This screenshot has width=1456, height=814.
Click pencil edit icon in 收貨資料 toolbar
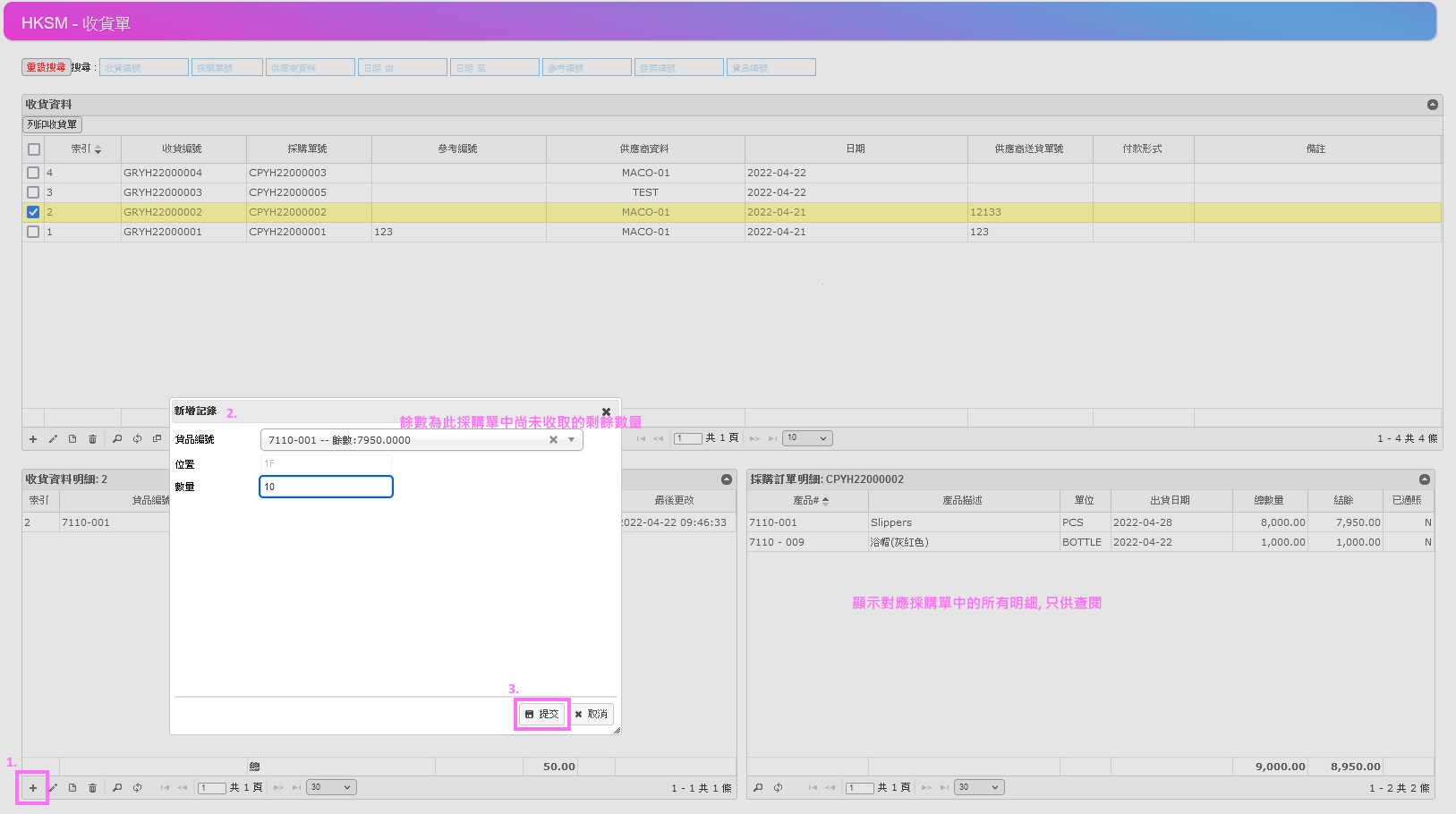click(53, 439)
